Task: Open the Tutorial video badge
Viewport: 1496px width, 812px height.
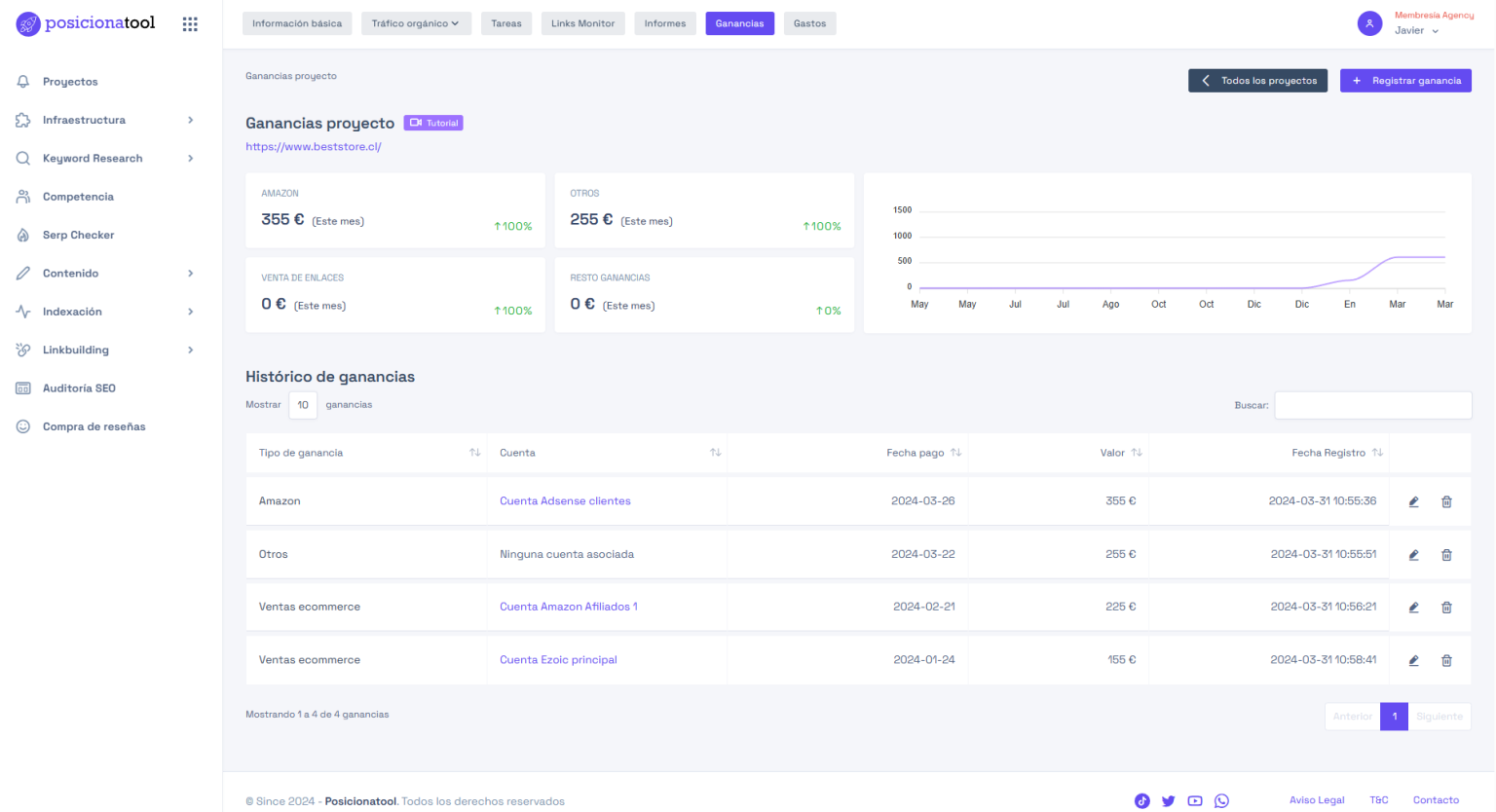Action: [x=433, y=123]
